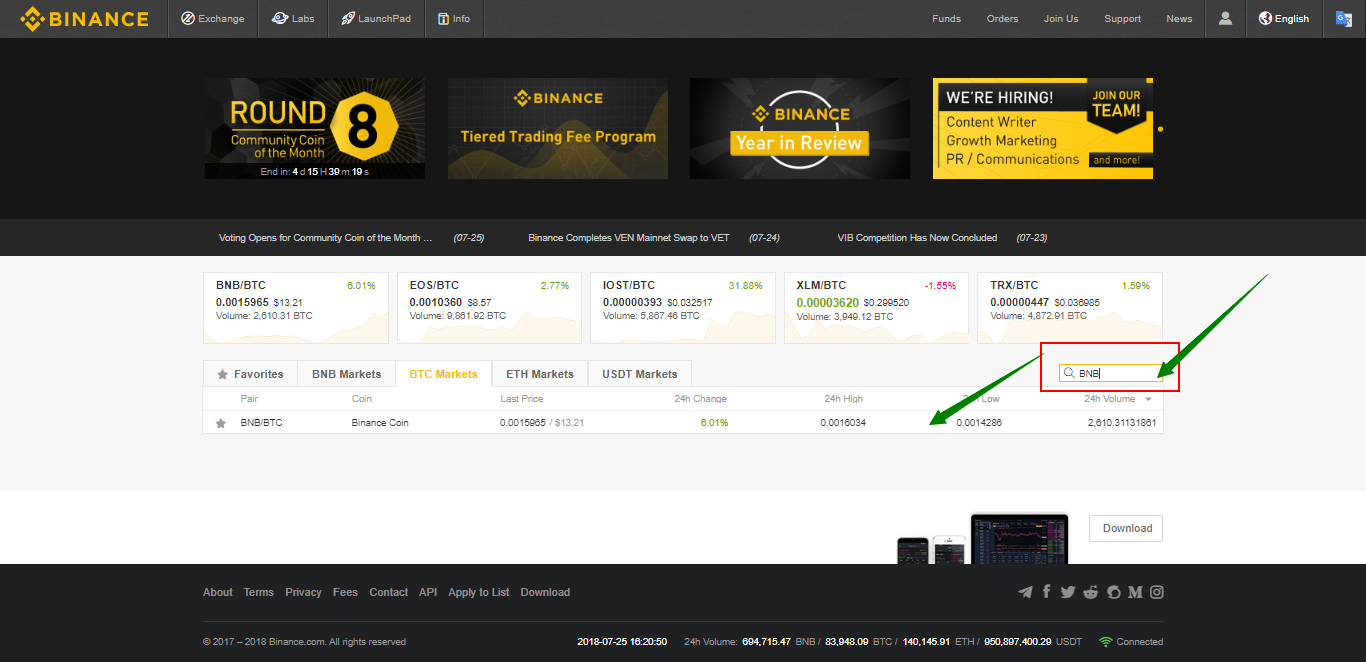Click the Download button

(x=1127, y=528)
